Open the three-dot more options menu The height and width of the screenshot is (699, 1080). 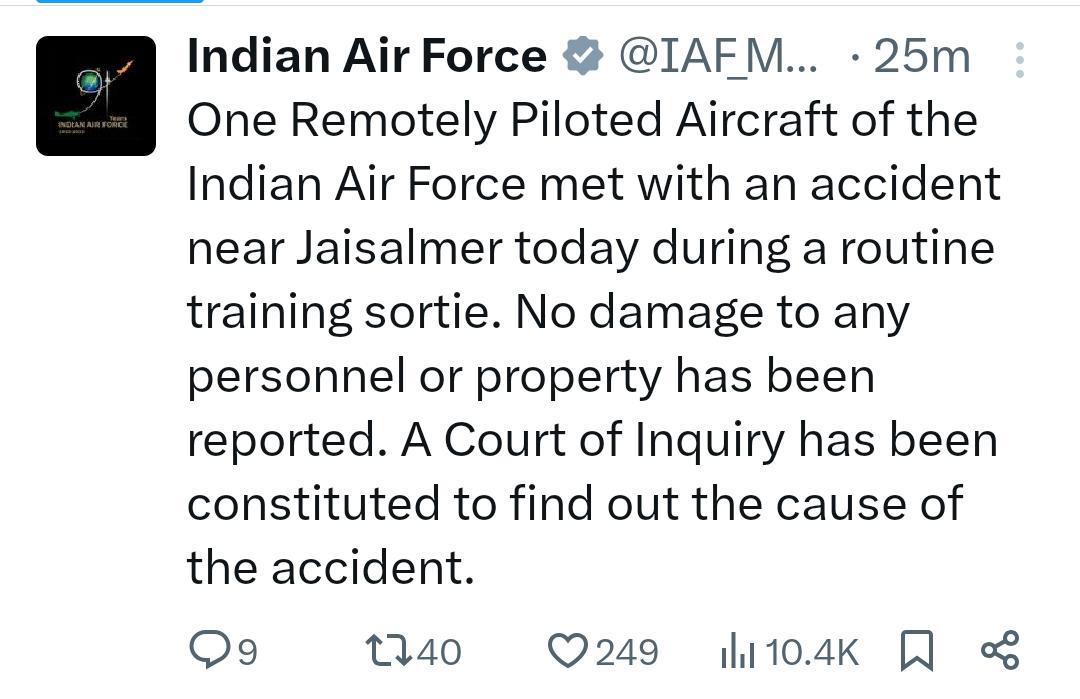1021,58
